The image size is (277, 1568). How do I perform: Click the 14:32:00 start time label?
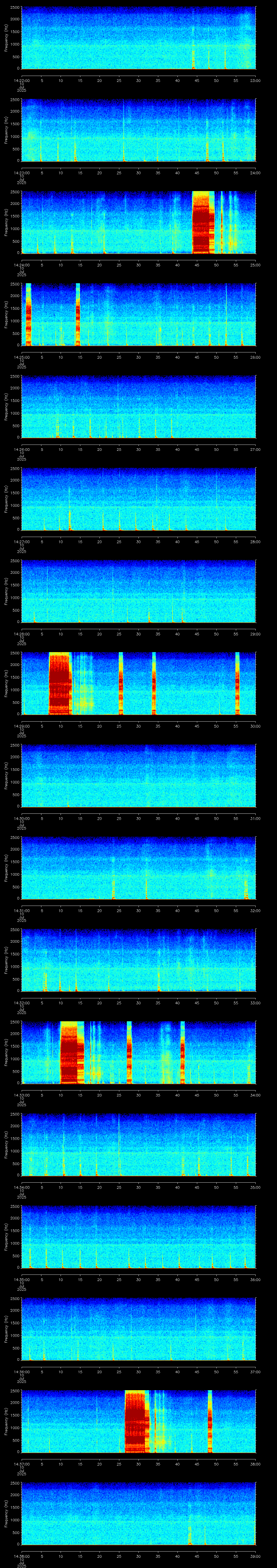point(21,1003)
